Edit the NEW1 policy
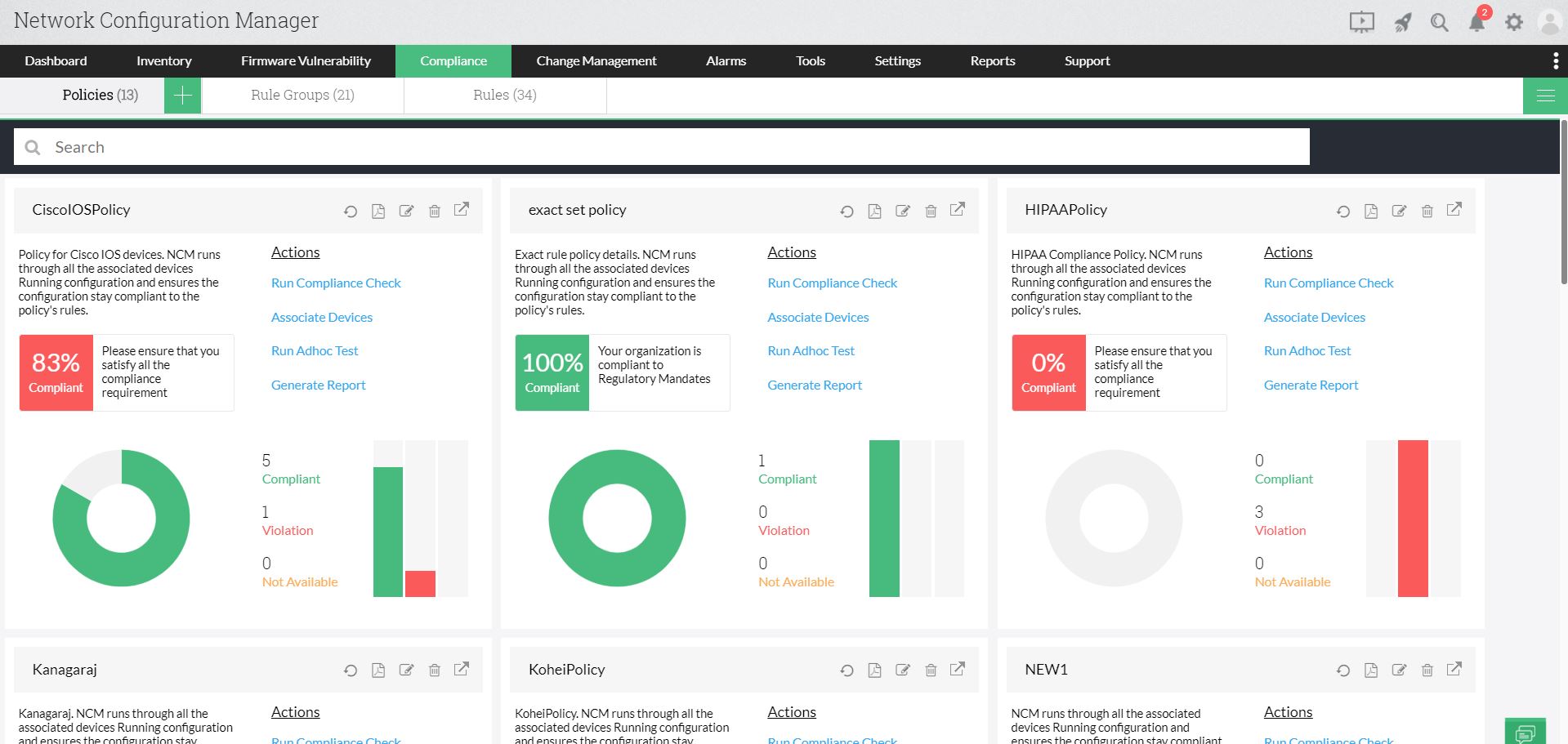The image size is (1568, 744). 1399,671
